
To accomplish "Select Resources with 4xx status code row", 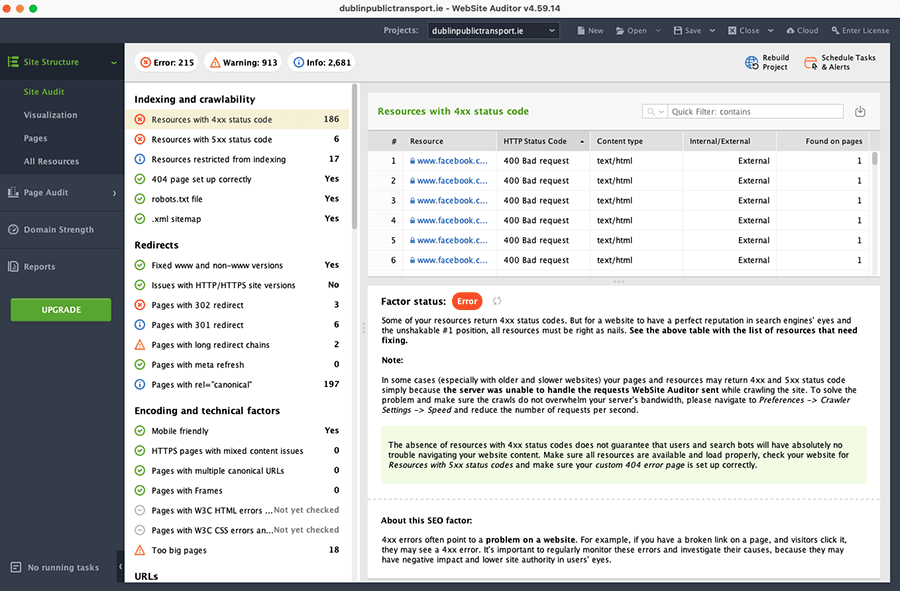I will [236, 119].
